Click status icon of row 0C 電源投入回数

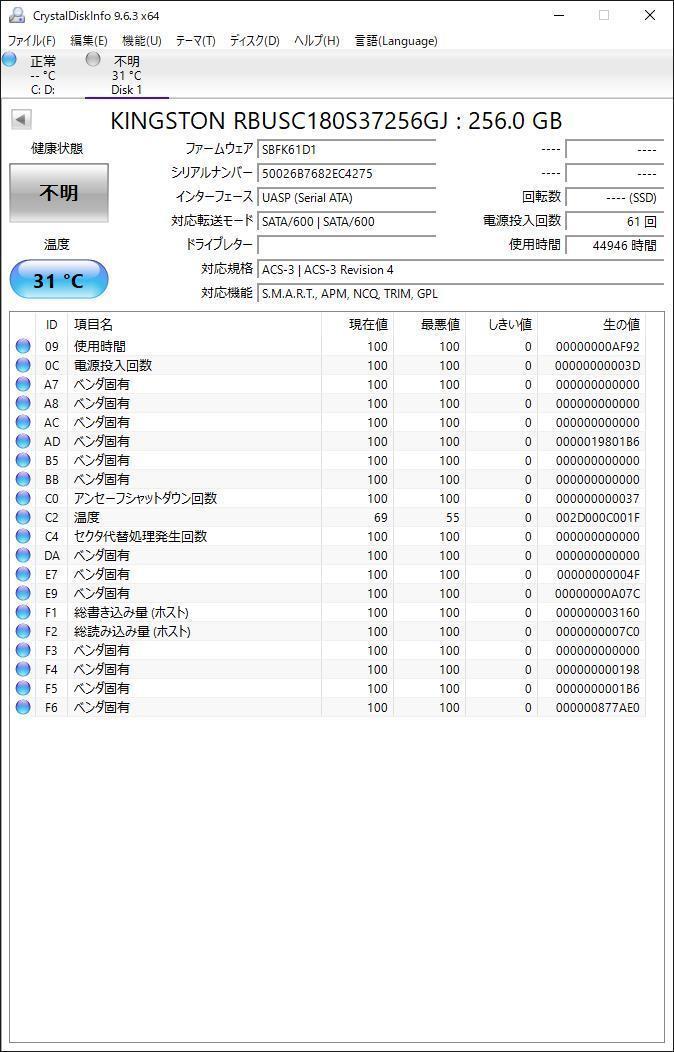[23, 365]
